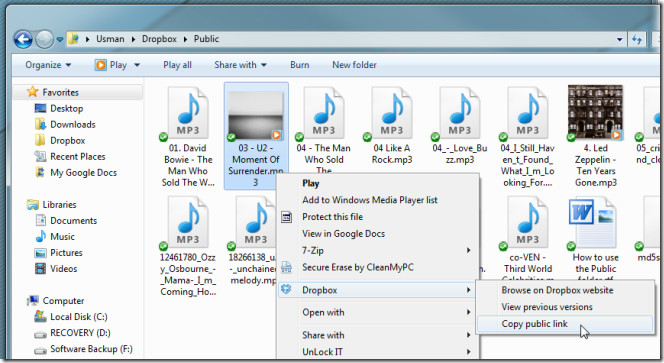The height and width of the screenshot is (363, 664).
Task: Select the Led Zeppelin Ten Years Gone thumbnail
Action: (x=595, y=112)
